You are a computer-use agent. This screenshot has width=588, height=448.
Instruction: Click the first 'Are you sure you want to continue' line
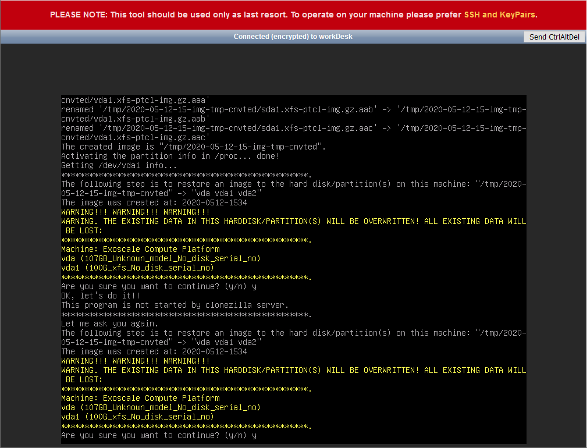159,286
